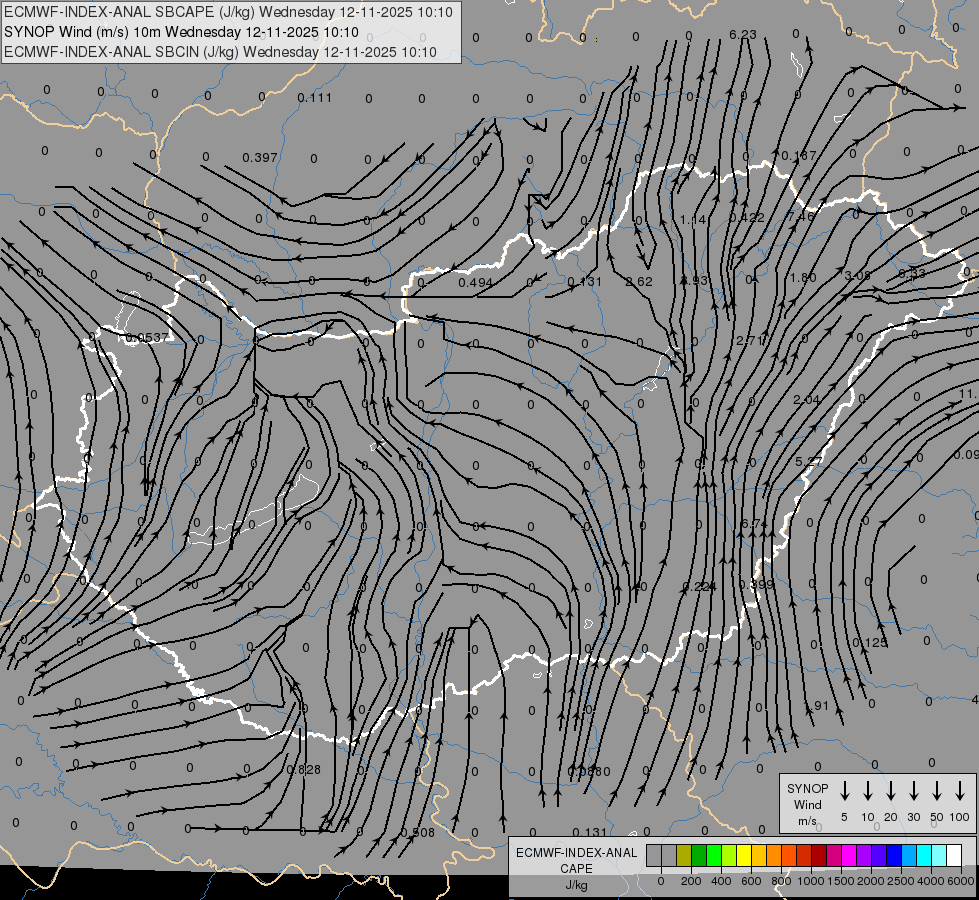Click the 100 m/s wind arrow in legend
The width and height of the screenshot is (979, 900).
coord(960,791)
